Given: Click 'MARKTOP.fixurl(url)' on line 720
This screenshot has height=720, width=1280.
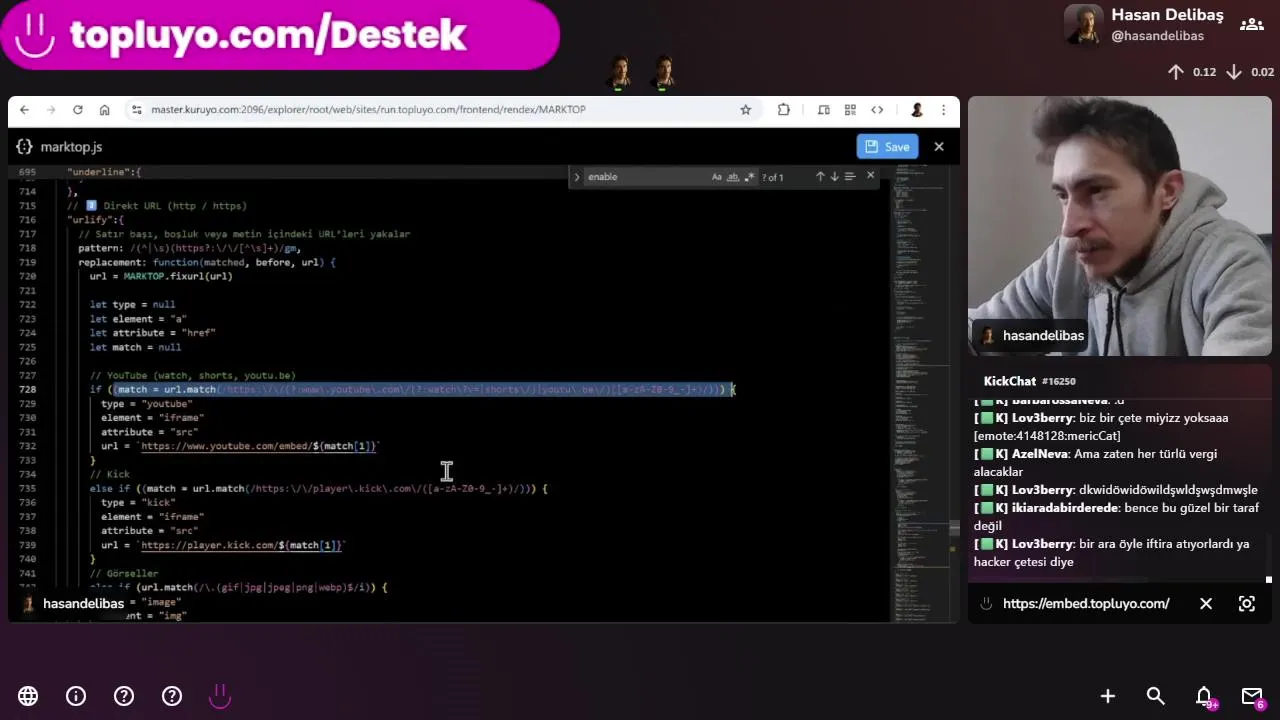Looking at the screenshot, I should click(x=177, y=276).
